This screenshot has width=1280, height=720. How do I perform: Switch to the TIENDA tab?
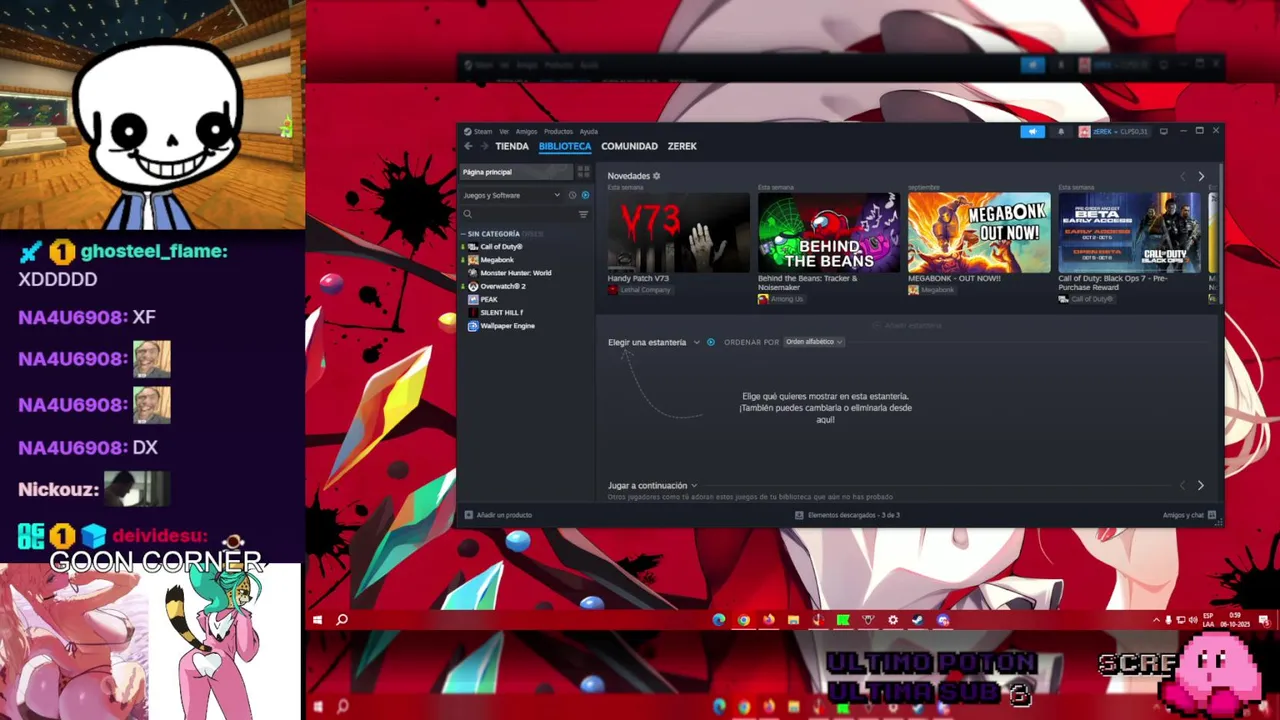coord(512,146)
